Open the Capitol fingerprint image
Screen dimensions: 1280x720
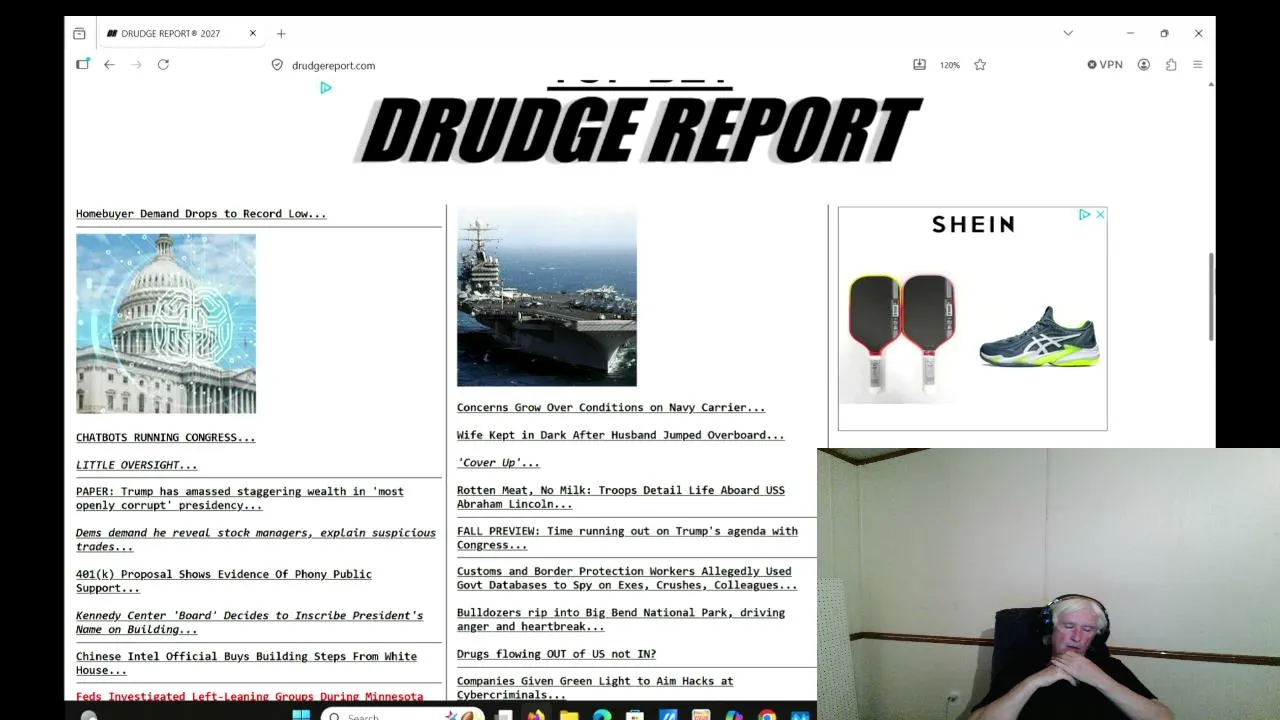[x=166, y=324]
